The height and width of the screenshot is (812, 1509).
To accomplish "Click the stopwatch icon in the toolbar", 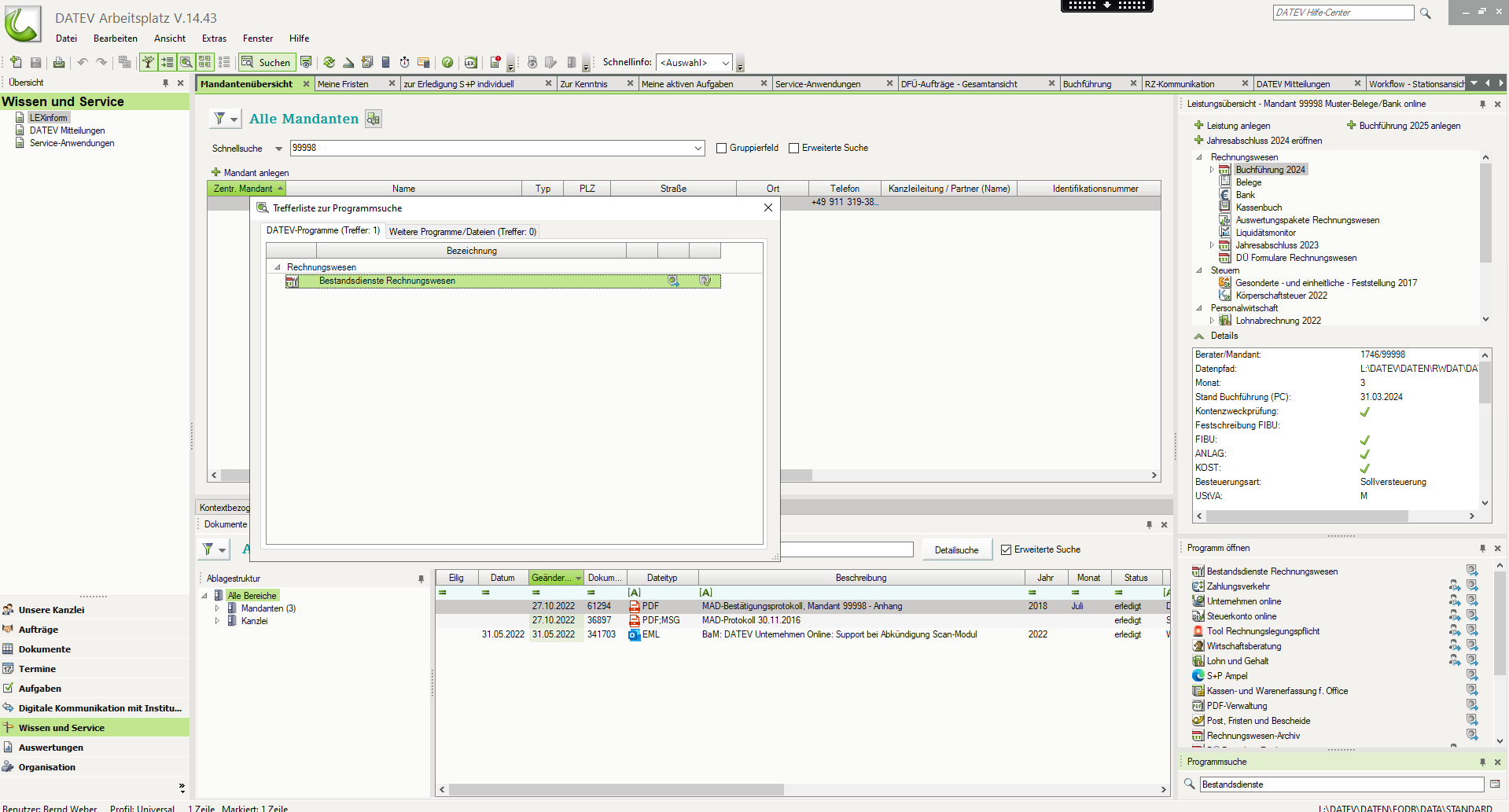I will tap(404, 62).
